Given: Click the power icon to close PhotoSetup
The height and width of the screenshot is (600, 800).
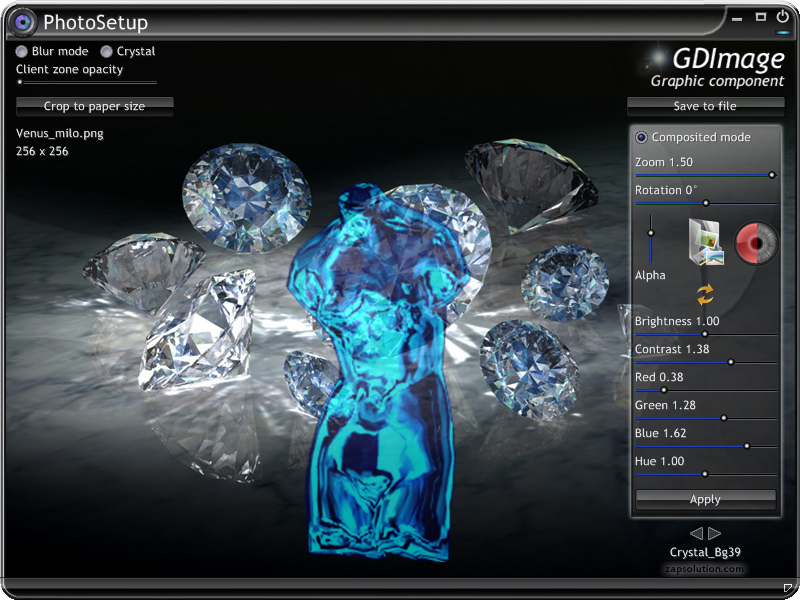Looking at the screenshot, I should [783, 17].
